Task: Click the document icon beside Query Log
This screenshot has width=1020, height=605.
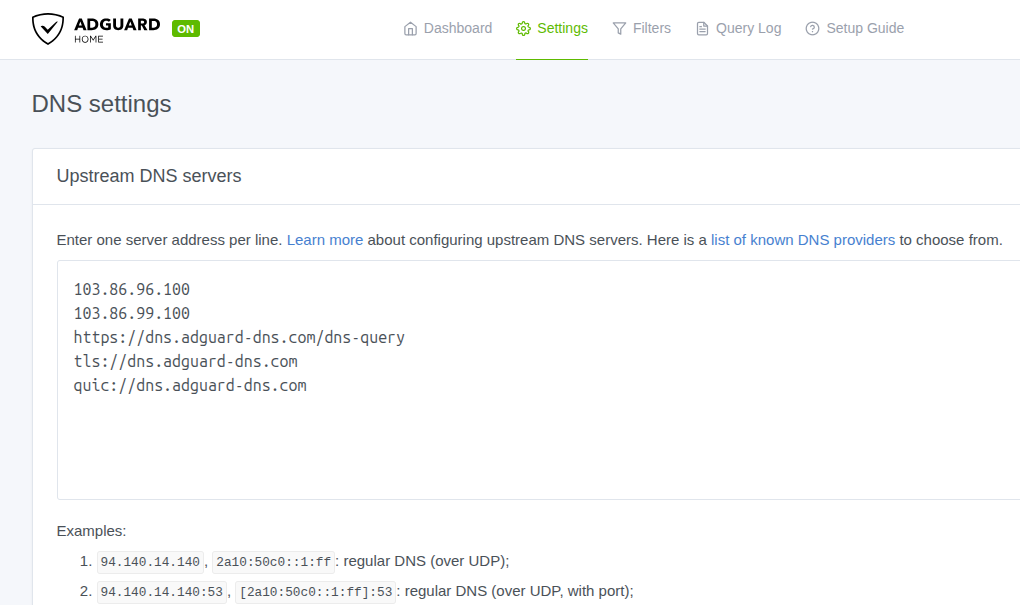Action: click(x=703, y=29)
